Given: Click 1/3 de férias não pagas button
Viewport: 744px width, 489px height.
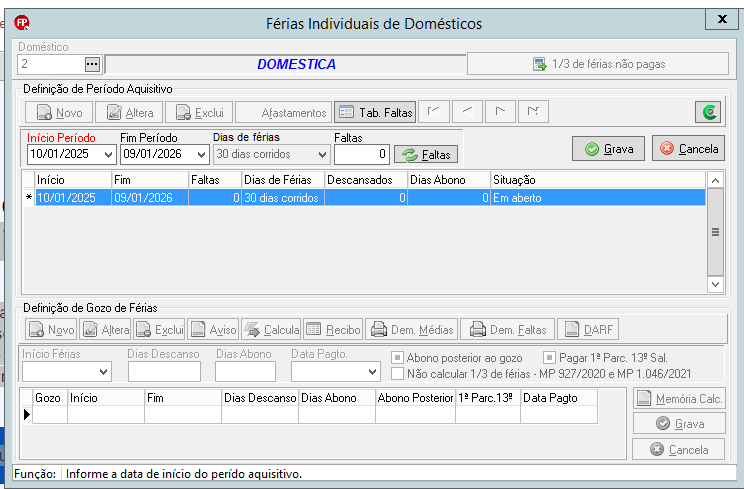Looking at the screenshot, I should pyautogui.click(x=598, y=64).
